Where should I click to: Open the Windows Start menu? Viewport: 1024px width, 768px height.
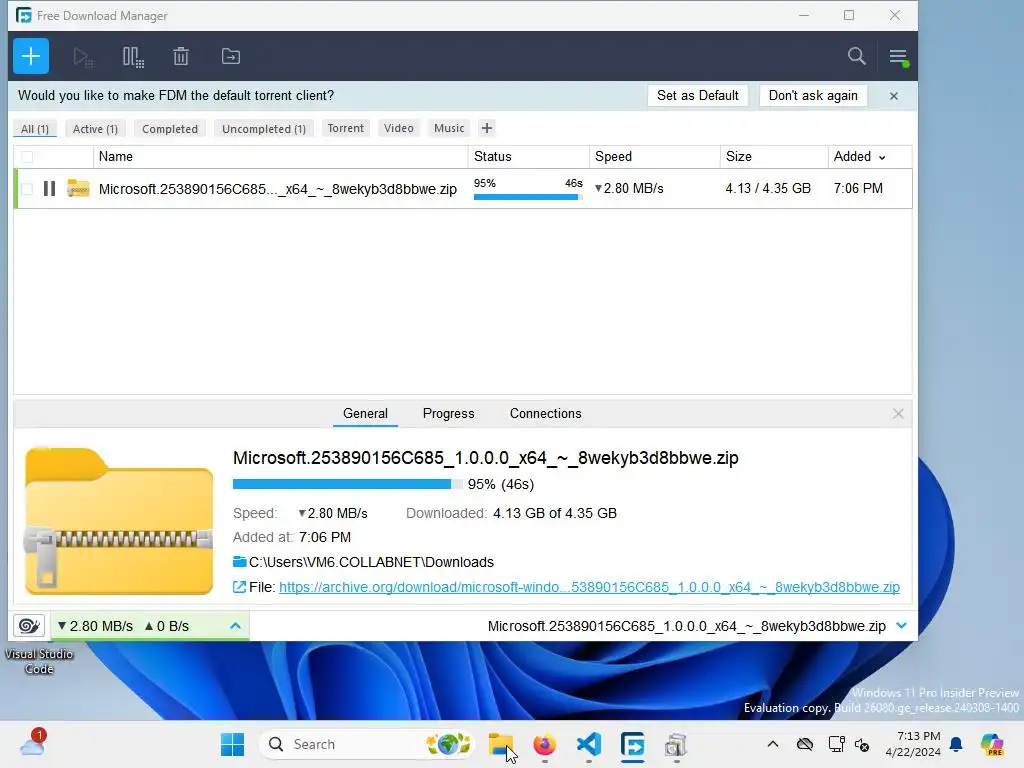click(x=232, y=744)
